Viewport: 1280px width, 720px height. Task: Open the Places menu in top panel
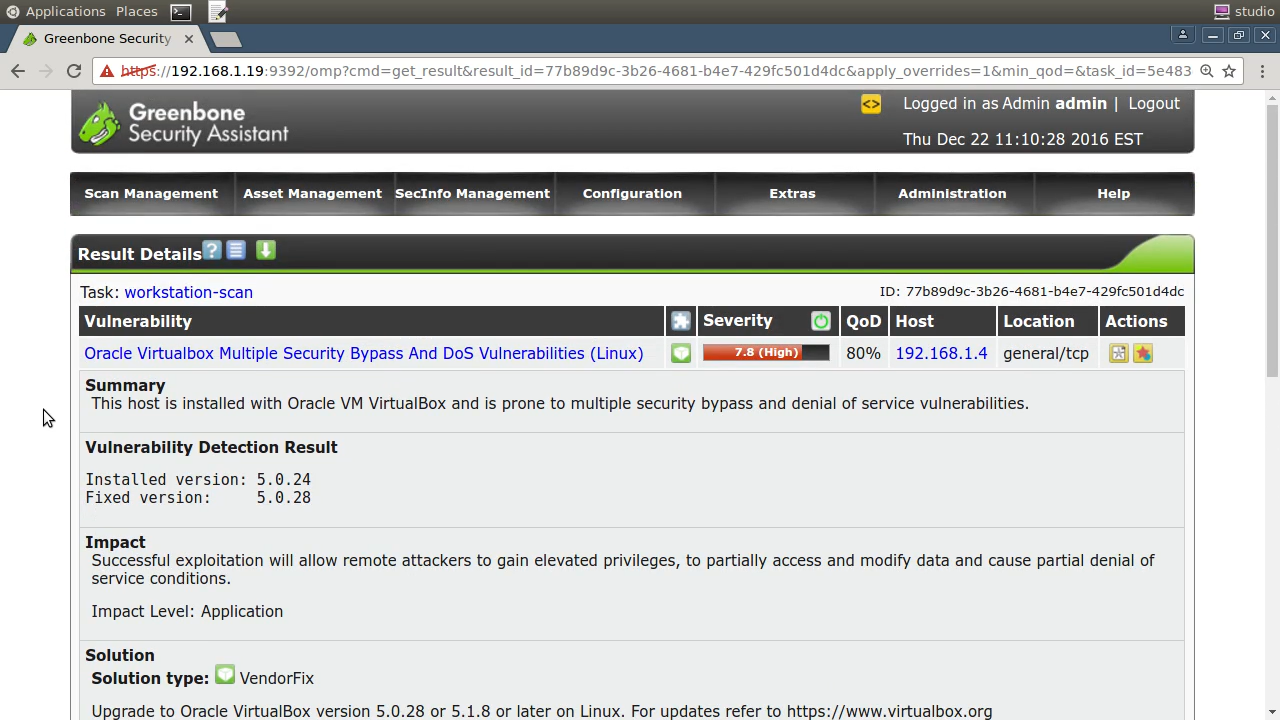coord(136,12)
